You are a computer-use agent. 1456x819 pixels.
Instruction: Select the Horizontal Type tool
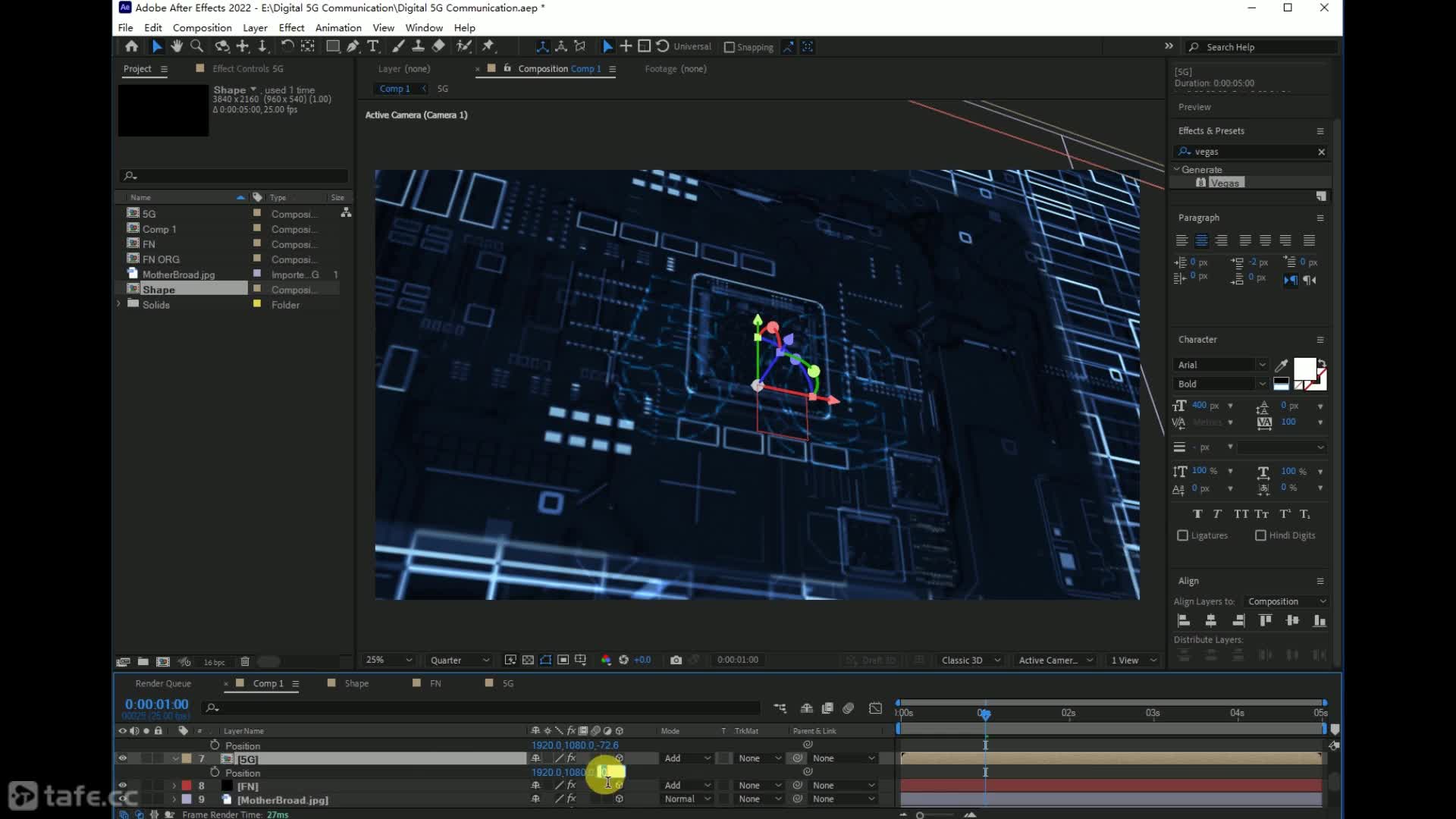click(373, 46)
